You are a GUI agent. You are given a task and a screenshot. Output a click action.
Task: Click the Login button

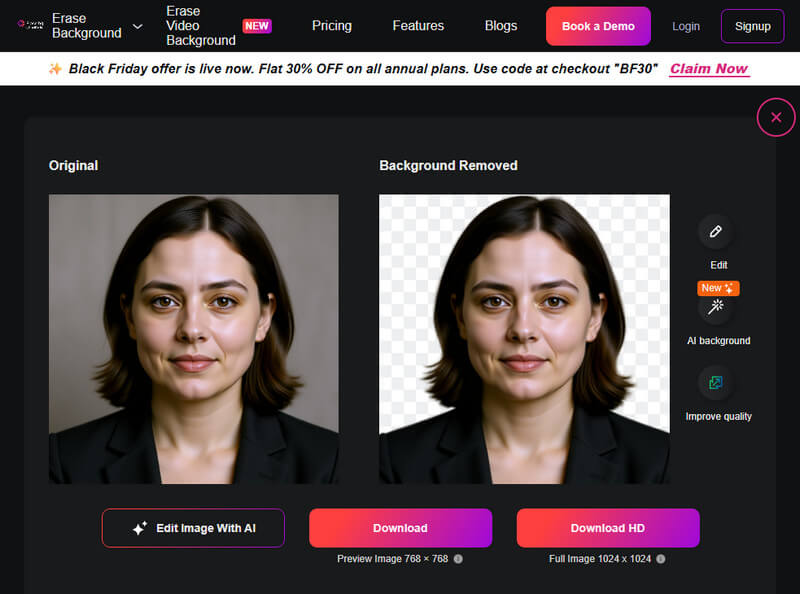pyautogui.click(x=686, y=26)
